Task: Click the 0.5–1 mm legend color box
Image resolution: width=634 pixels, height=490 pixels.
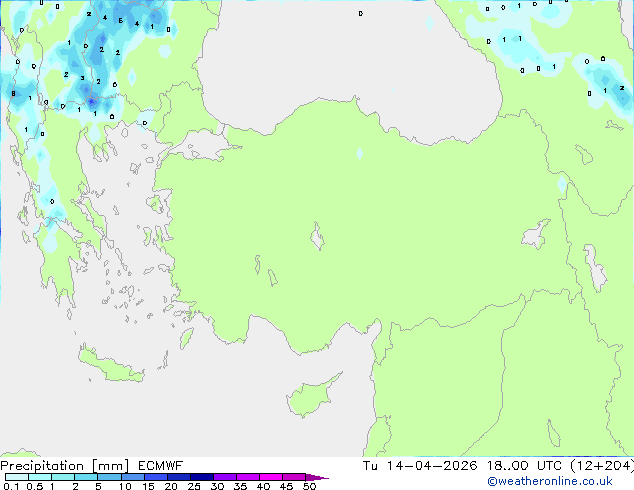Action: coord(40,477)
